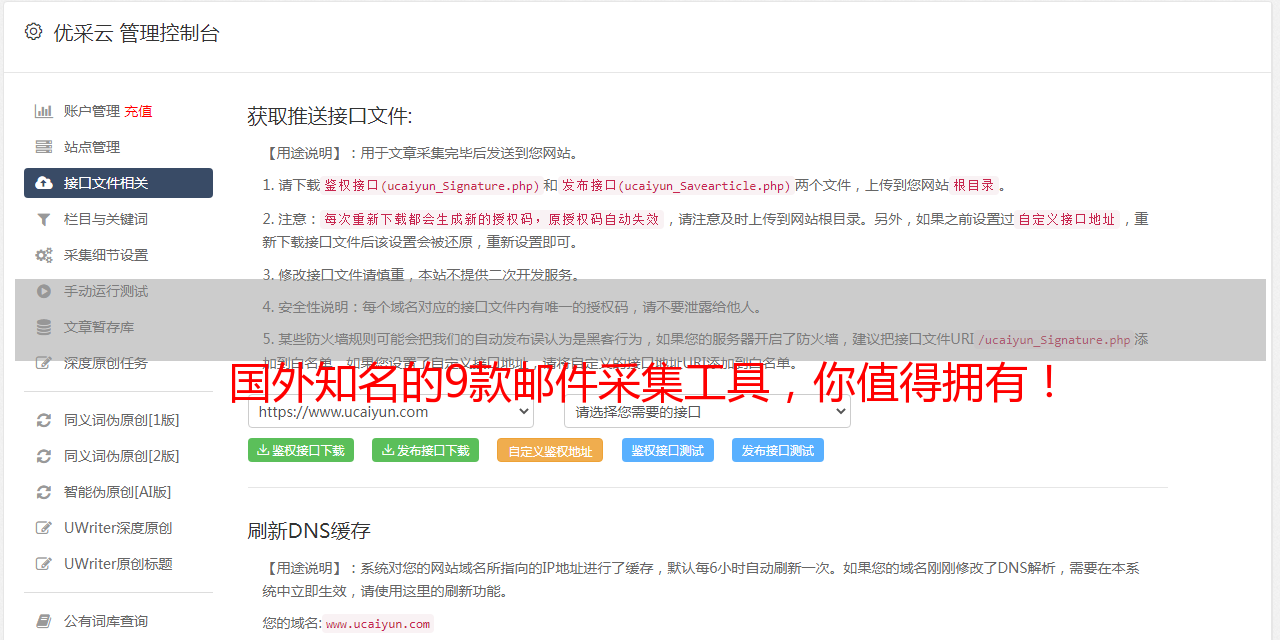The image size is (1280, 640).
Task: Click the blue 鉴权接口测试 button
Action: click(668, 450)
